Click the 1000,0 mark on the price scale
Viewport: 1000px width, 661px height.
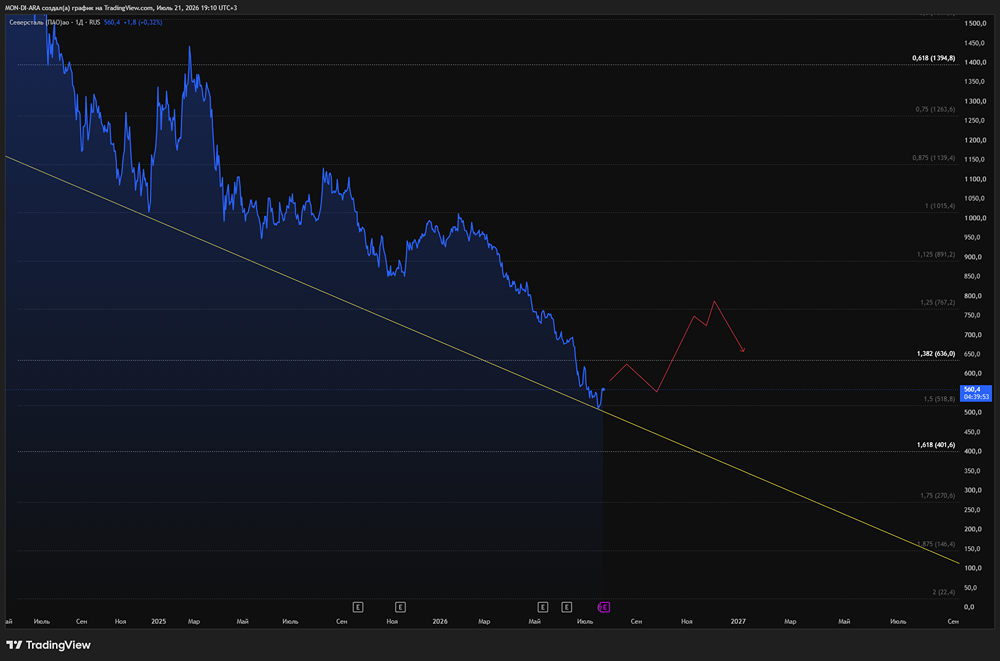[975, 218]
